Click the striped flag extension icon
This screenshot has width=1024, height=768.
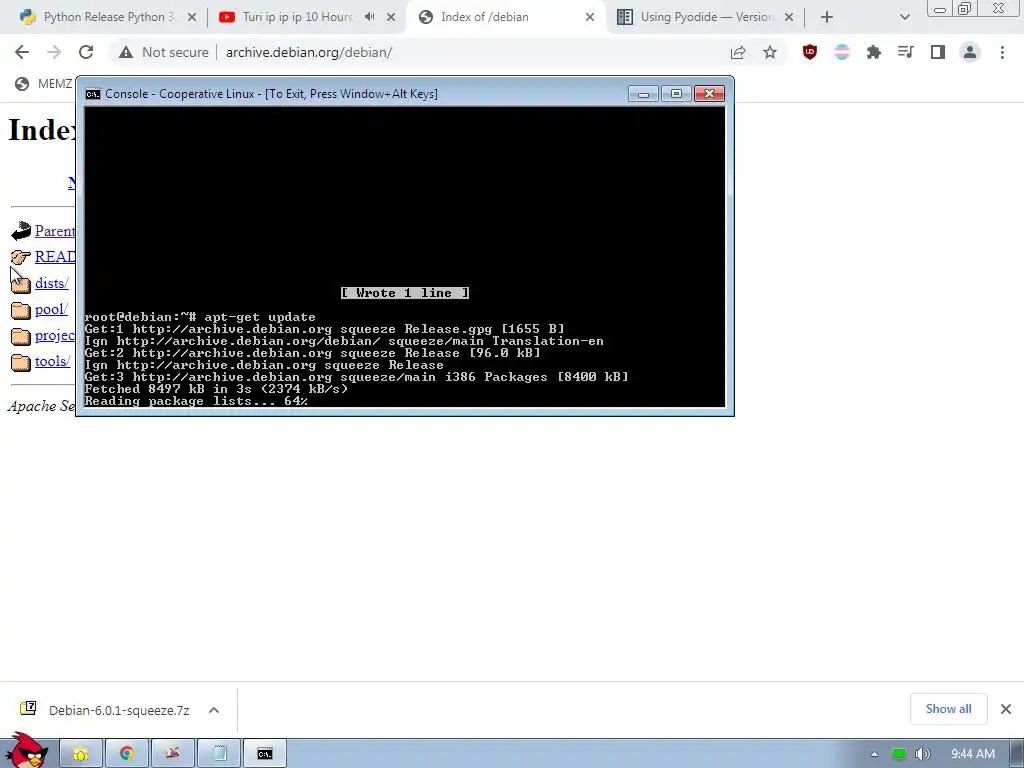click(842, 52)
